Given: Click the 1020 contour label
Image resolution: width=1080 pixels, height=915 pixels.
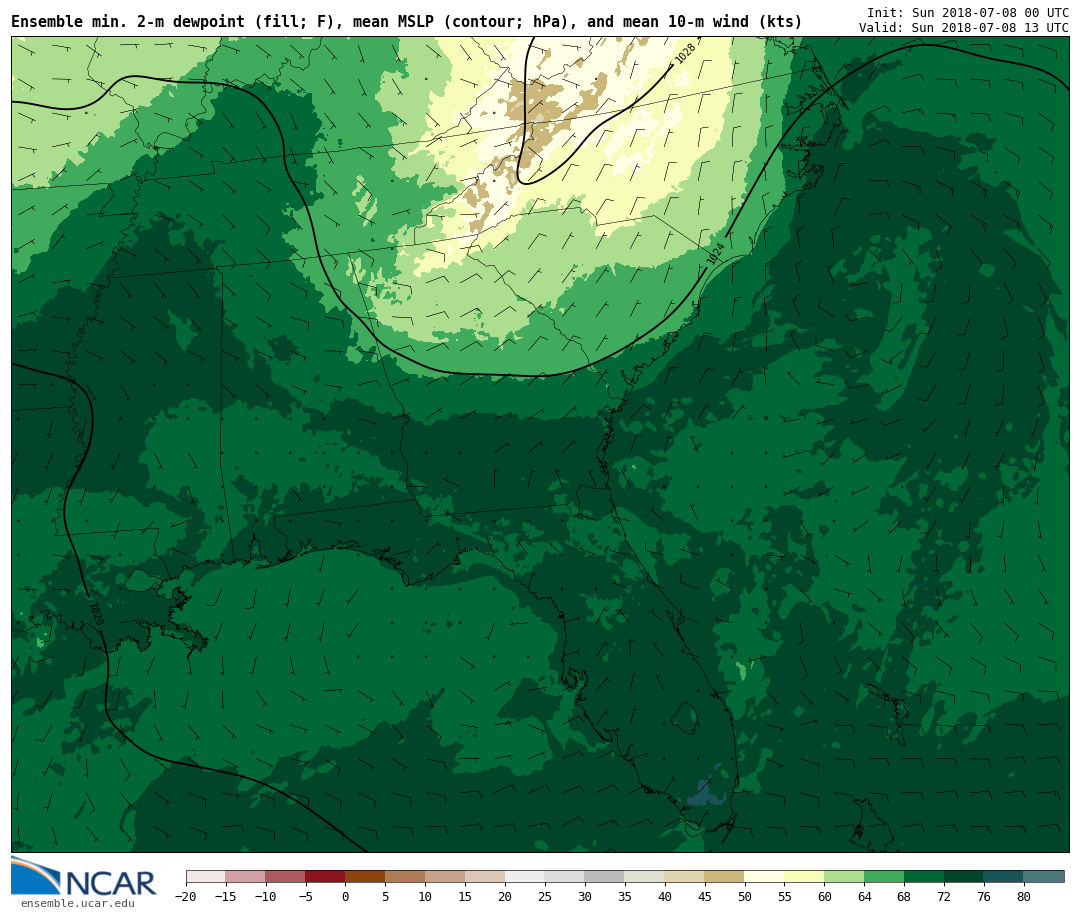Looking at the screenshot, I should pos(96,613).
